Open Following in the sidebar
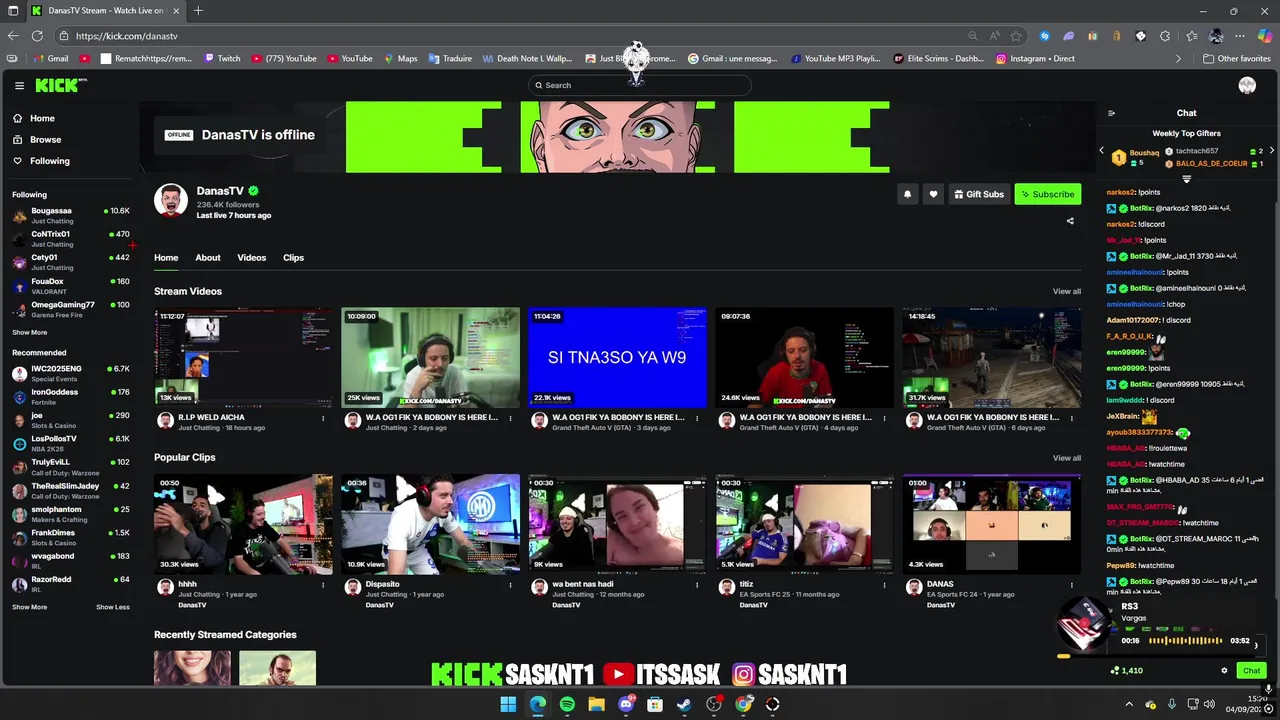This screenshot has height=720, width=1280. [41, 161]
